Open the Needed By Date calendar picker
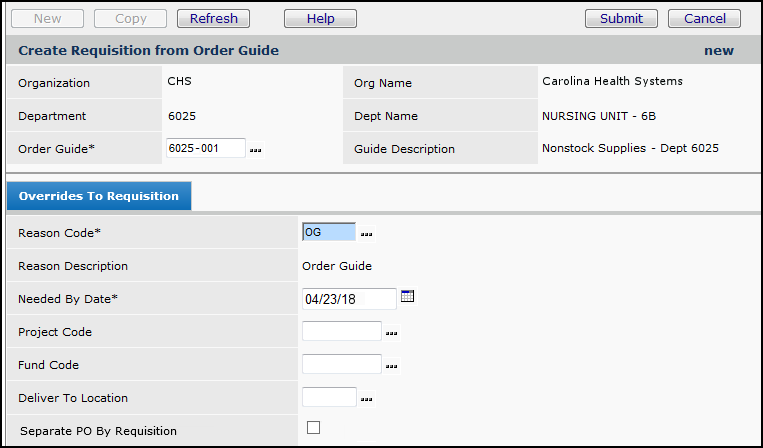Image resolution: width=763 pixels, height=448 pixels. [x=407, y=297]
